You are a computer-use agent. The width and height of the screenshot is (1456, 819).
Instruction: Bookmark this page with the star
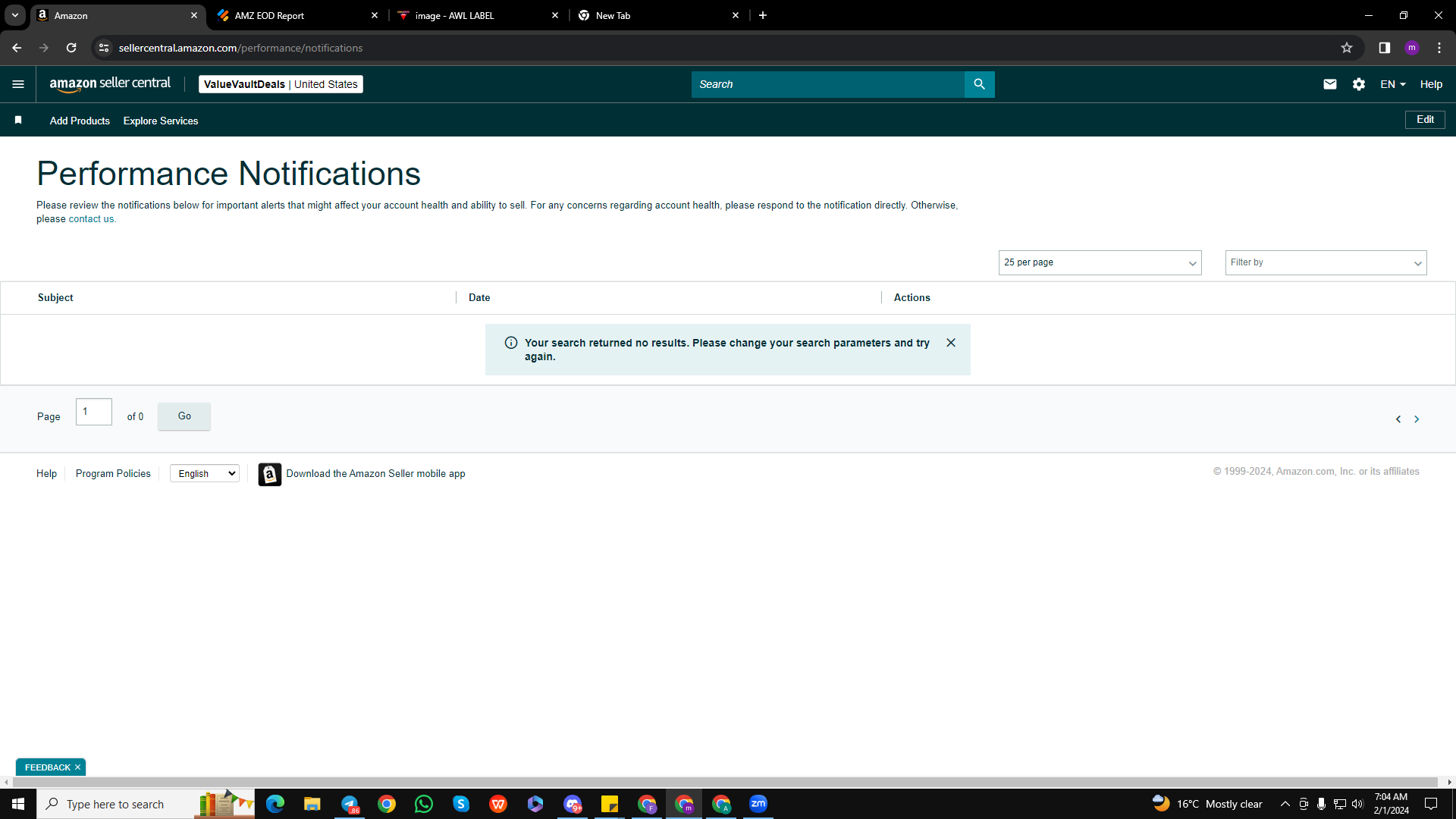click(x=1347, y=48)
